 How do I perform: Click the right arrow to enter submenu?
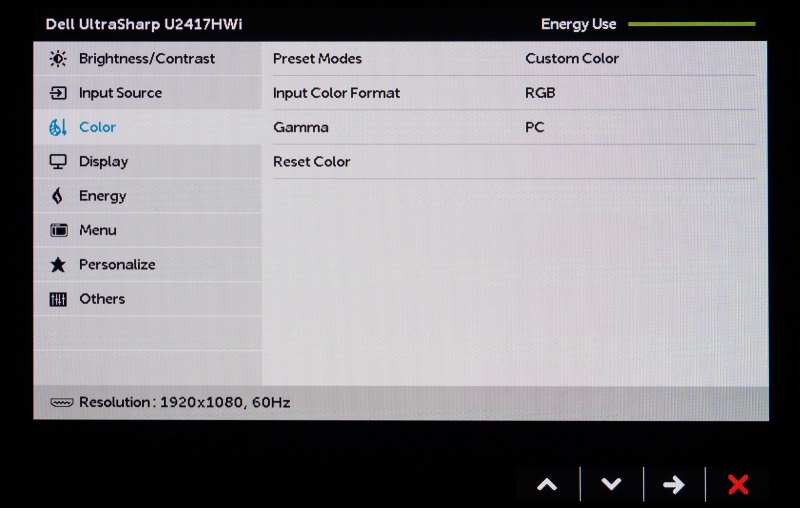(x=674, y=484)
